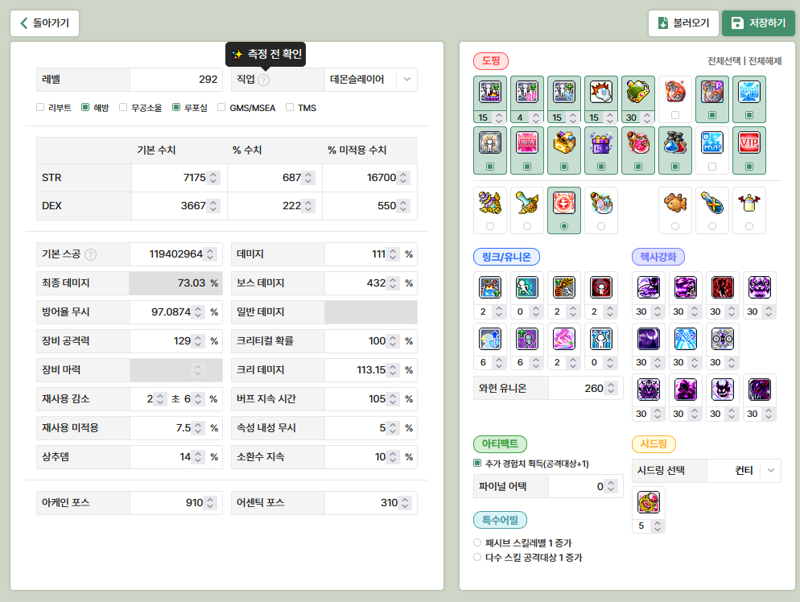Click the help icon beside 기본 스공
The image size is (800, 602).
(x=90, y=255)
